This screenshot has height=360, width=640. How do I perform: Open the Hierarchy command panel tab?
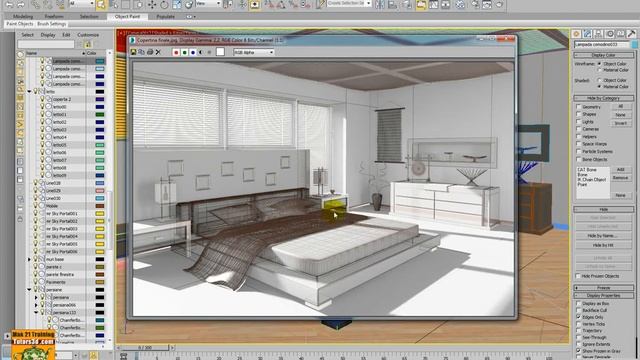point(598,34)
